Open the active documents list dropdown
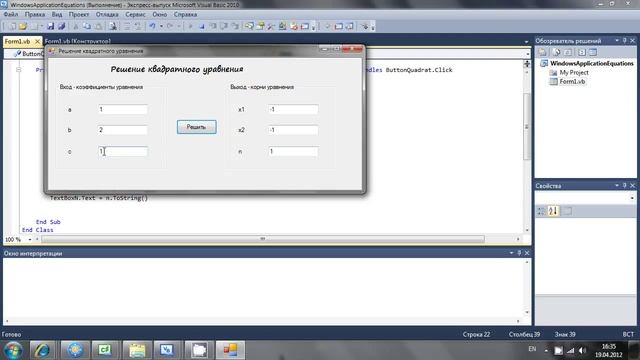Screen dimensions: 640x360 526,42
